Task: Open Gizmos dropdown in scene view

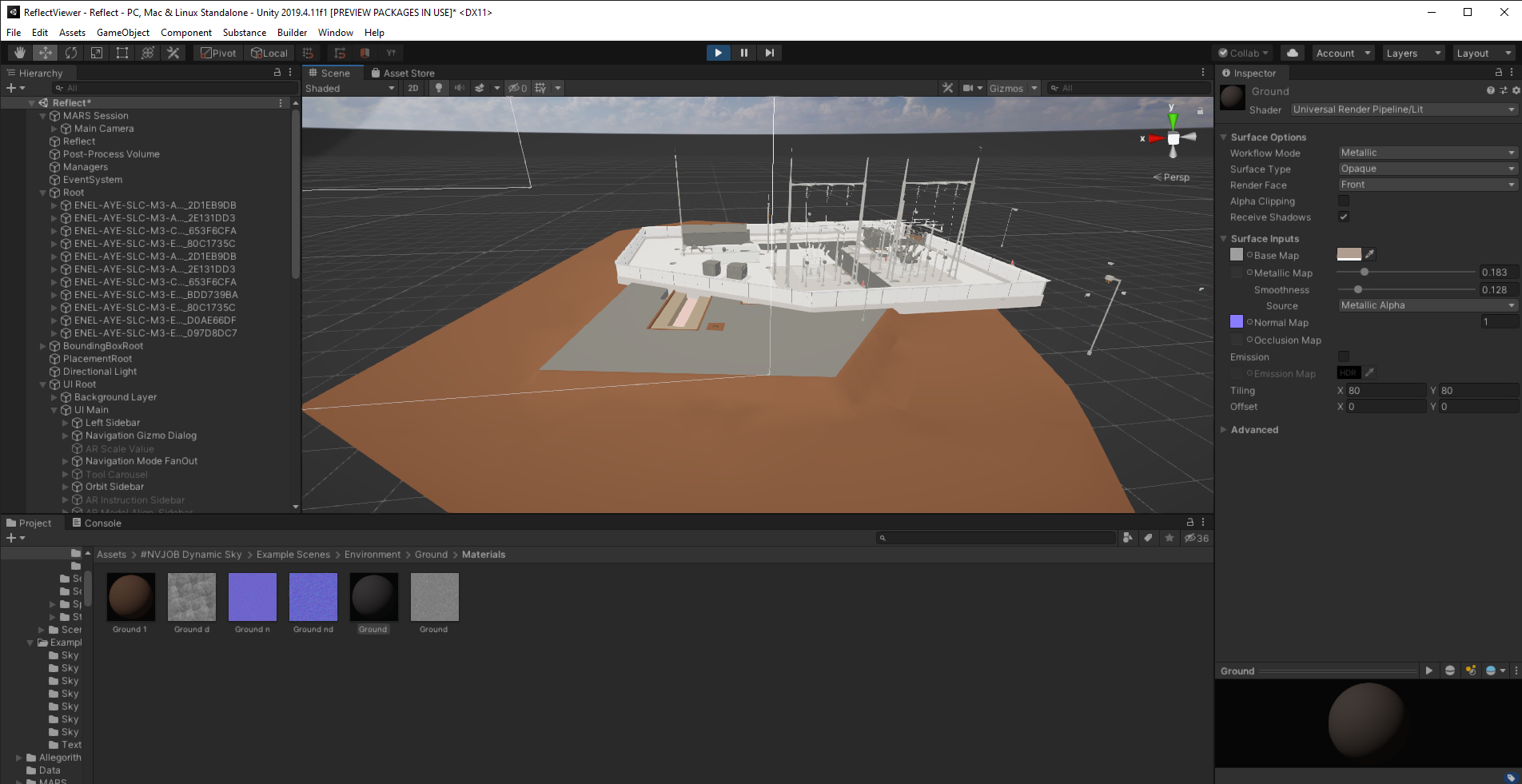Action: [1013, 88]
